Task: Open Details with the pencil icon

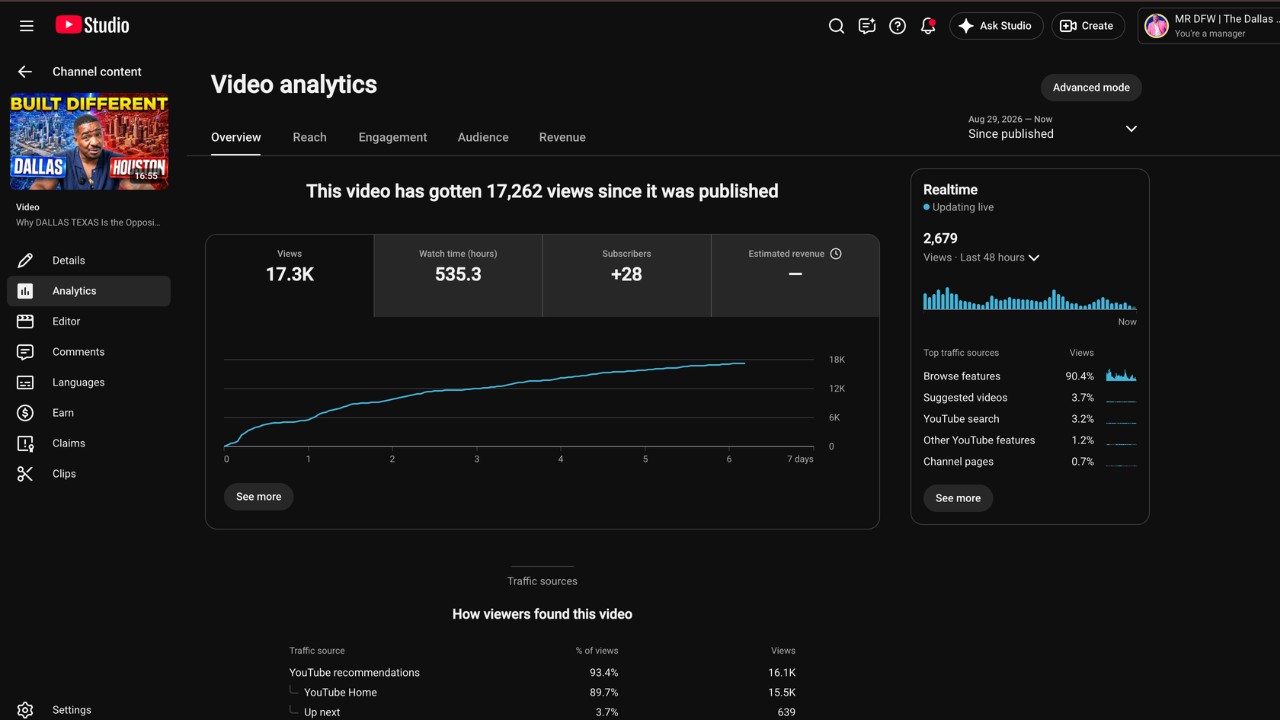Action: (x=89, y=260)
